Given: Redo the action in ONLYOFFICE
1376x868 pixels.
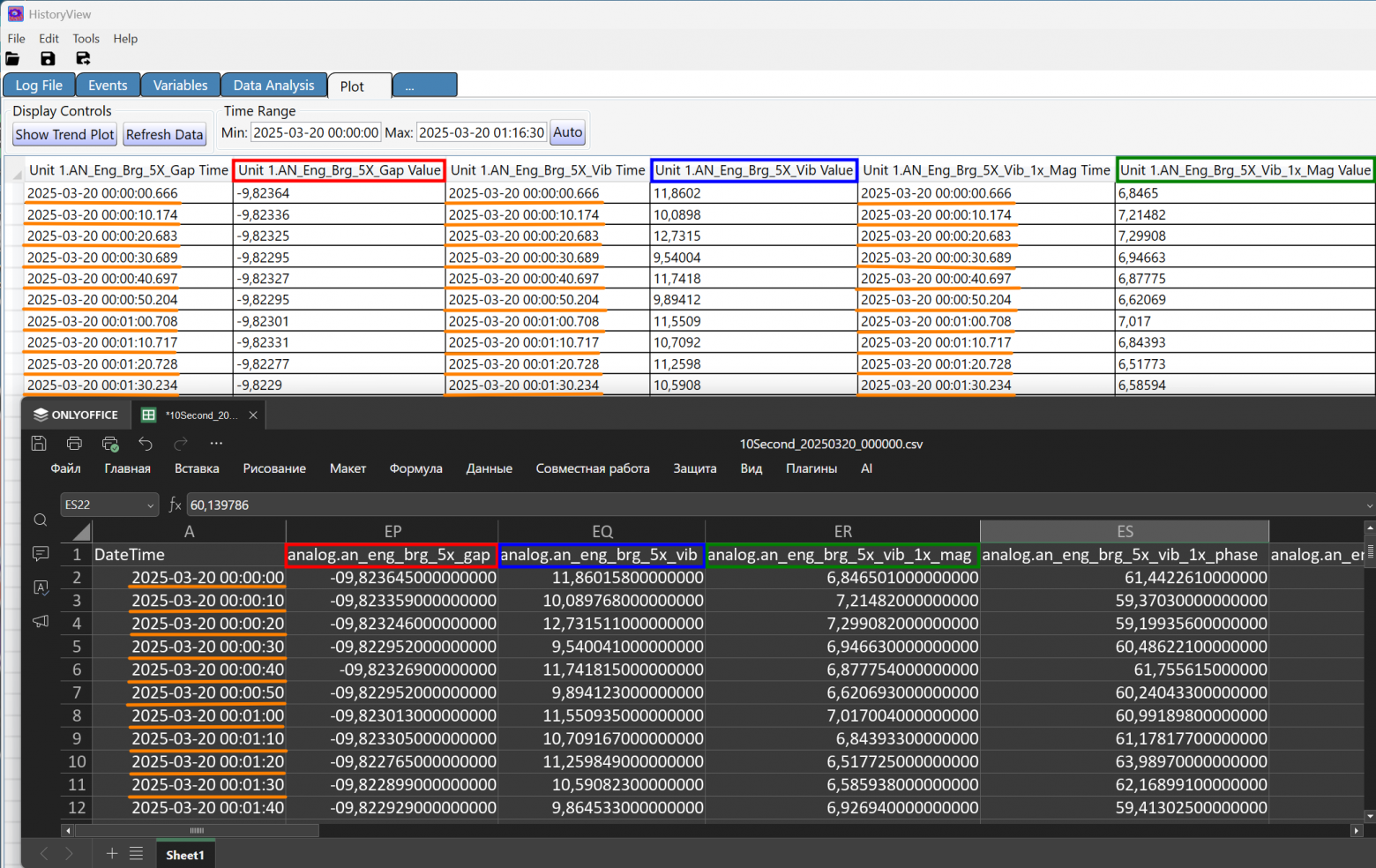Looking at the screenshot, I should coord(181,444).
